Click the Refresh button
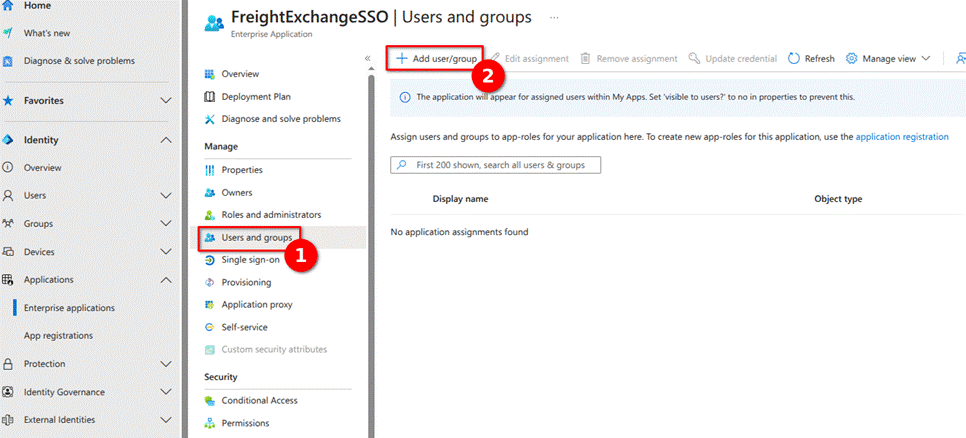966x438 pixels. (x=811, y=59)
